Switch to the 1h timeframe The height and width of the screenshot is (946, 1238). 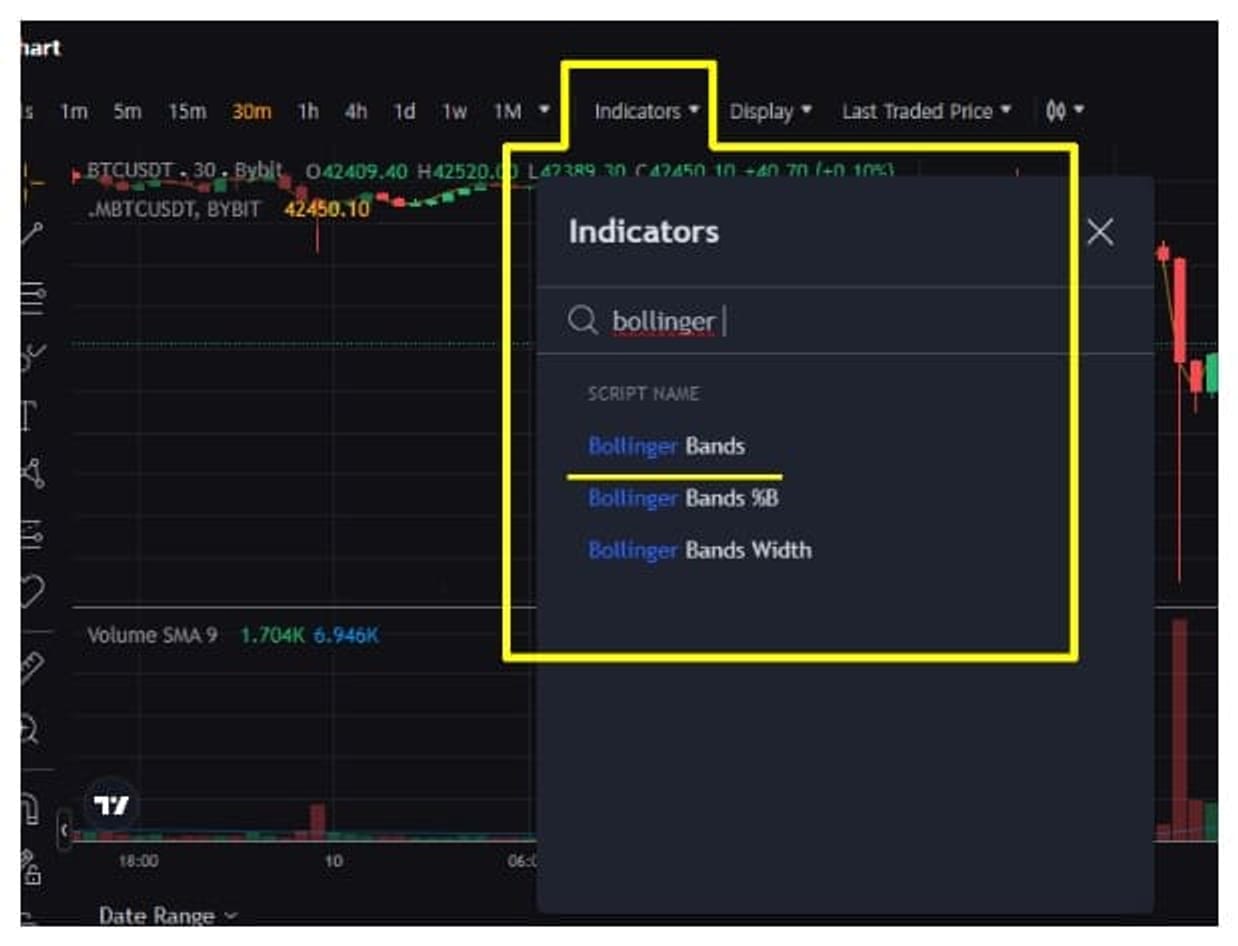[308, 111]
